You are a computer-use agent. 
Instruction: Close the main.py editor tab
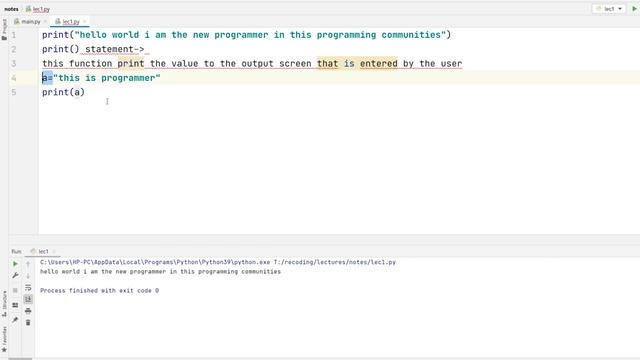click(x=45, y=22)
